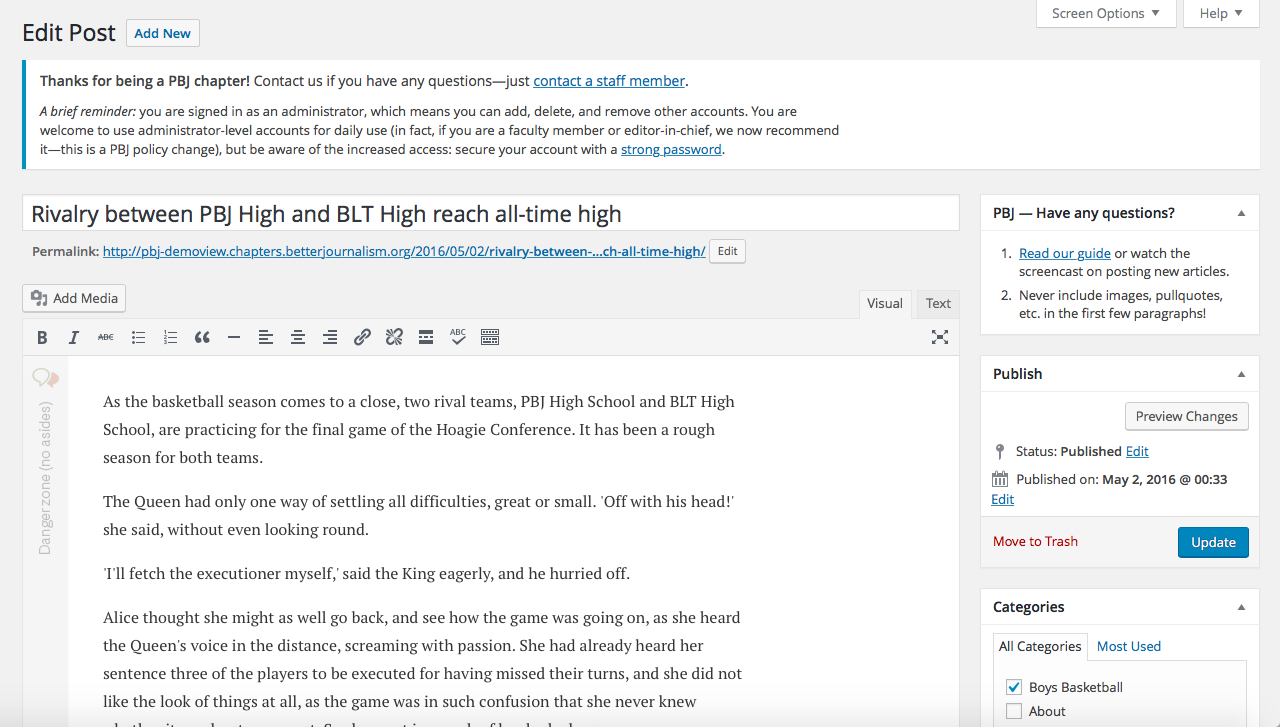This screenshot has width=1280, height=727.
Task: Edit the post Status
Action: point(1137,451)
